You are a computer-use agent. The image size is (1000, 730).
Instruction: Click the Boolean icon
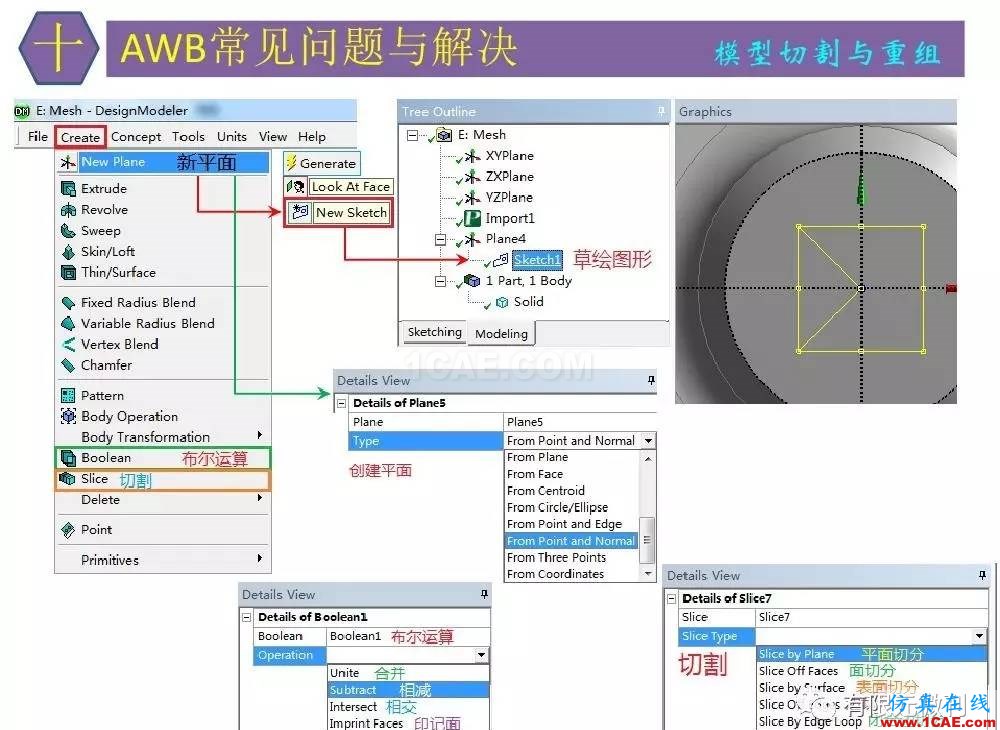68,458
